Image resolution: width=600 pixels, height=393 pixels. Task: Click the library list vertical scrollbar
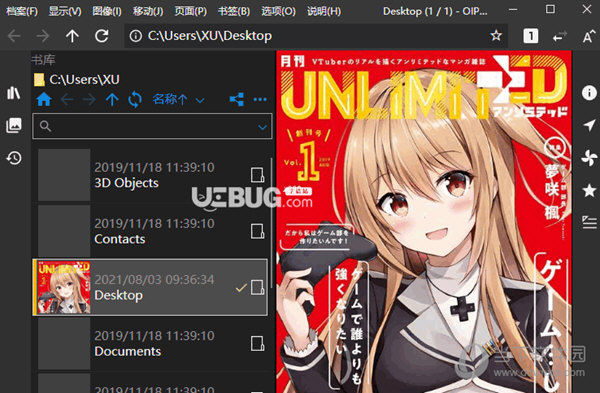271,222
